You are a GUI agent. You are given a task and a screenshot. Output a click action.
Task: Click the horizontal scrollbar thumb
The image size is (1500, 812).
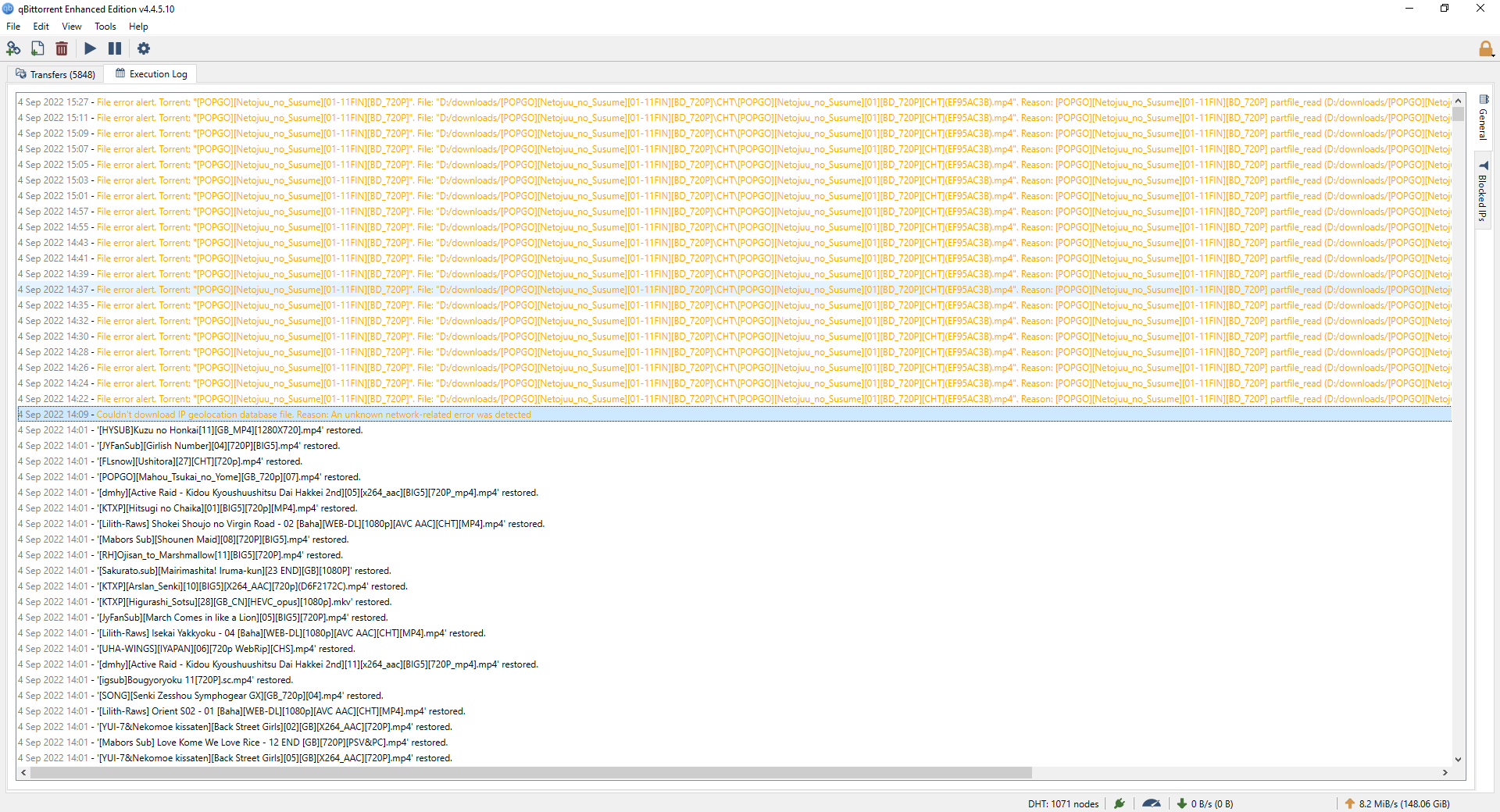point(530,772)
